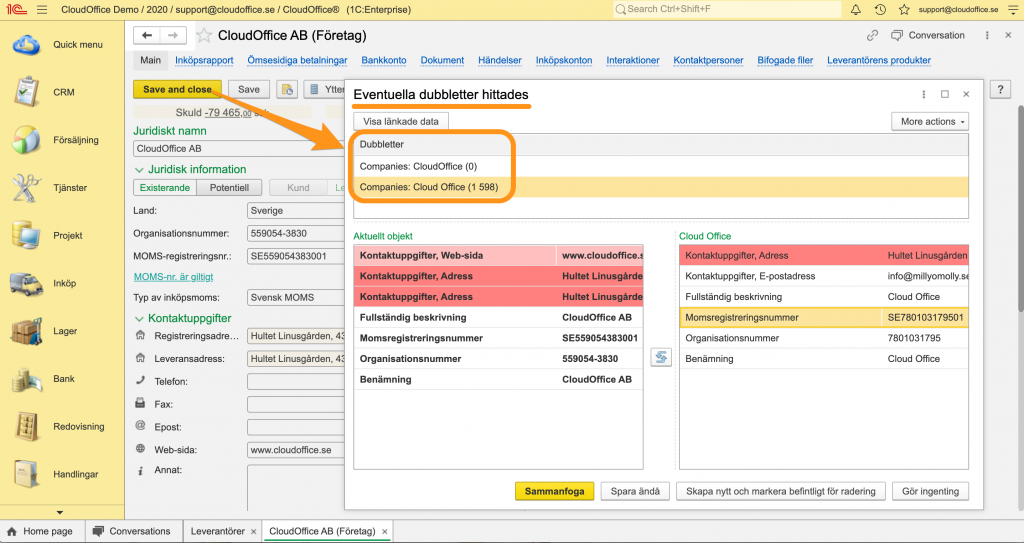Open the dialog's three-dot options menu
The image size is (1024, 543).
pyautogui.click(x=923, y=94)
